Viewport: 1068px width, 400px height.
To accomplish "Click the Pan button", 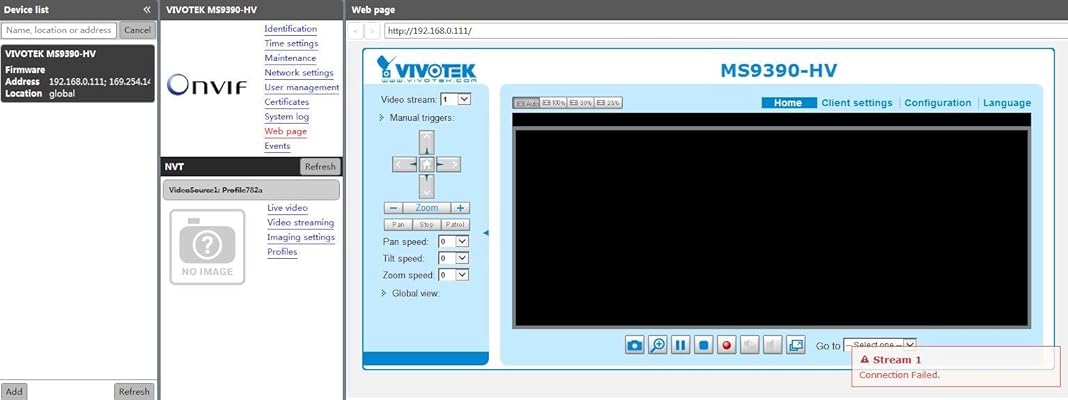I will [x=398, y=225].
